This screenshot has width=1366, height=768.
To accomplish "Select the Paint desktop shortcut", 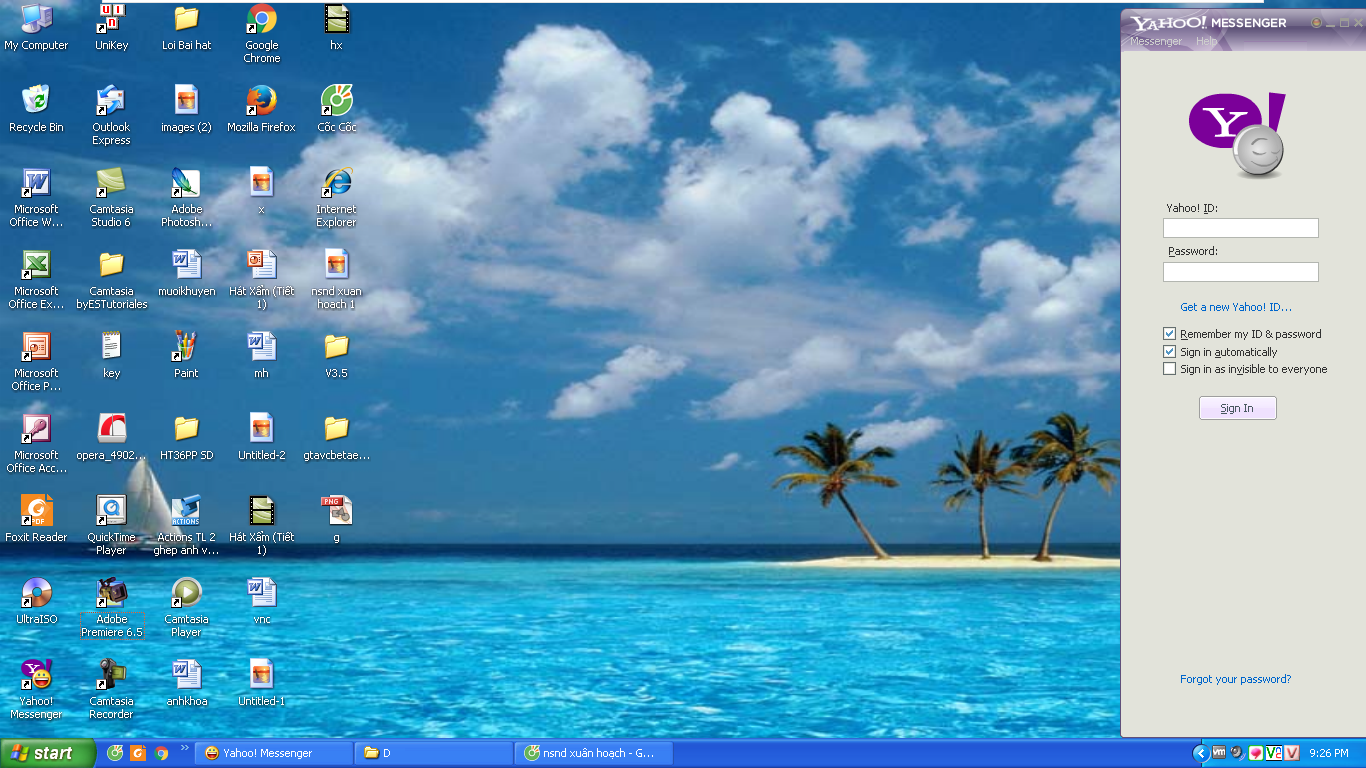I will coord(186,356).
